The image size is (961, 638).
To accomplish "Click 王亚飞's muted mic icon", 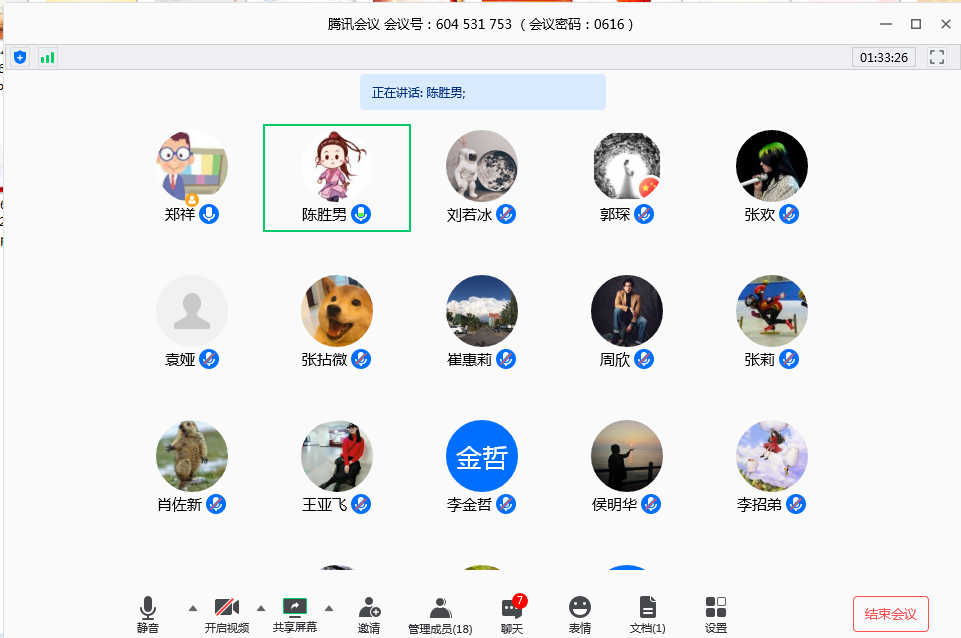I will (x=361, y=504).
